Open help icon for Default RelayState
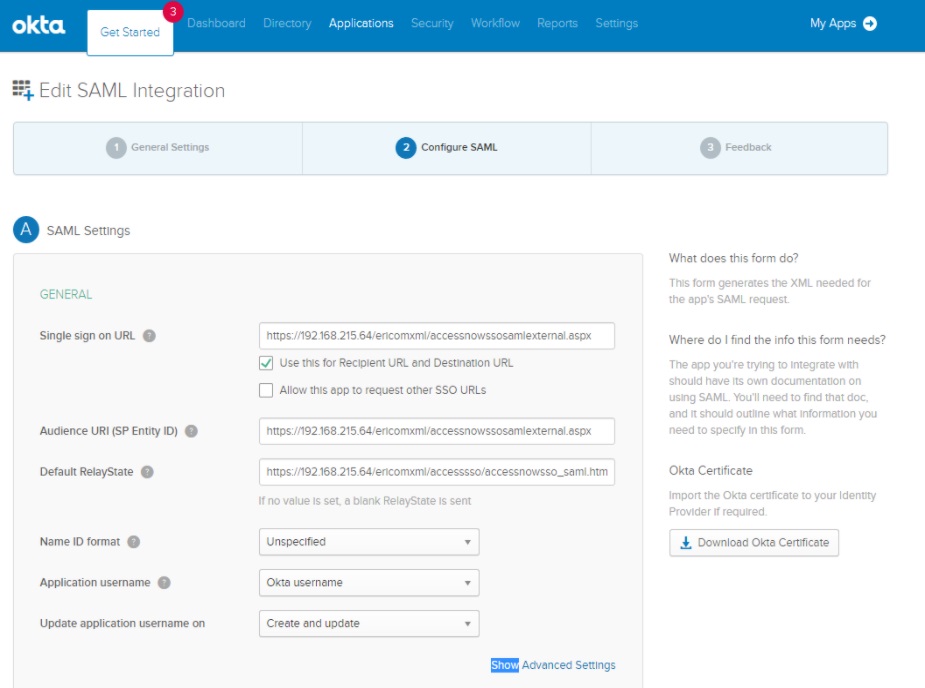The width and height of the screenshot is (925, 688). (147, 472)
